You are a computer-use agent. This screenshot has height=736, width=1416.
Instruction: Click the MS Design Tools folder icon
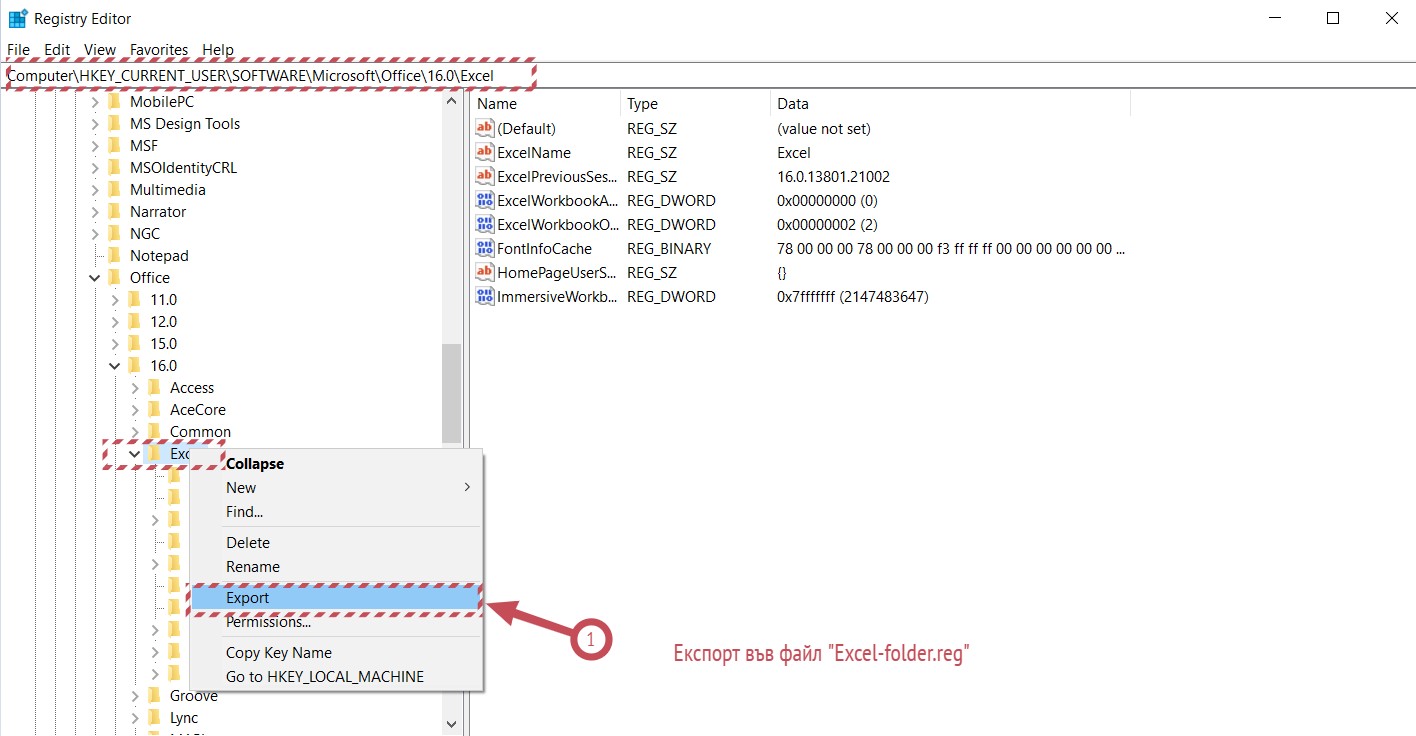[x=114, y=123]
